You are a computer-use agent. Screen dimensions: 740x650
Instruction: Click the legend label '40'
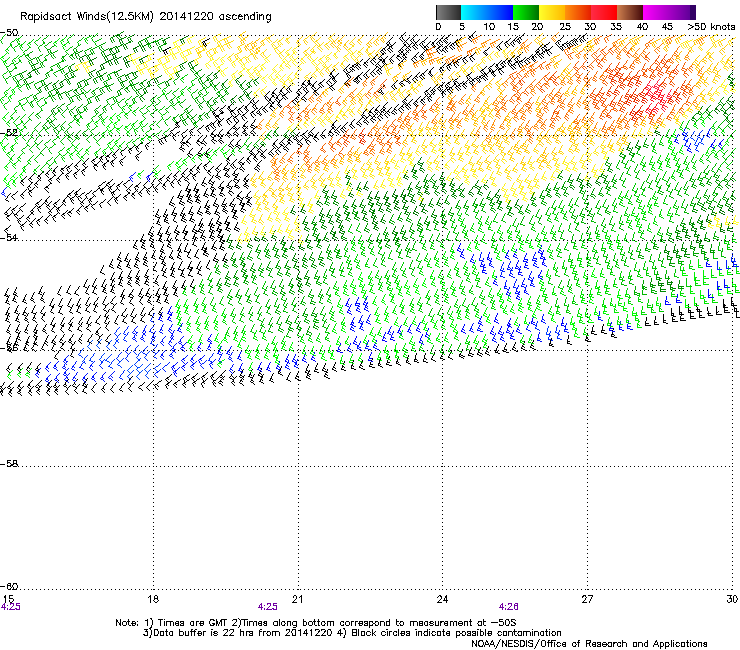[x=642, y=27]
